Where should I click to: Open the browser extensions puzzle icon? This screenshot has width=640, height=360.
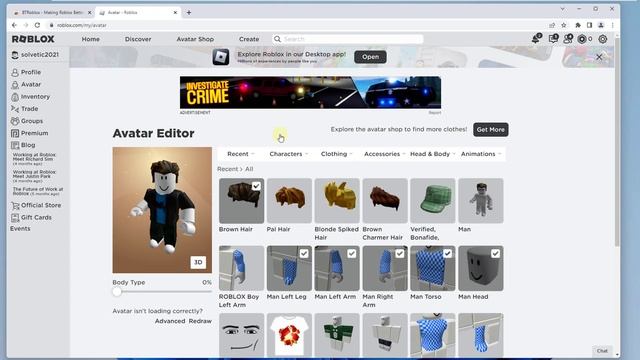point(578,25)
